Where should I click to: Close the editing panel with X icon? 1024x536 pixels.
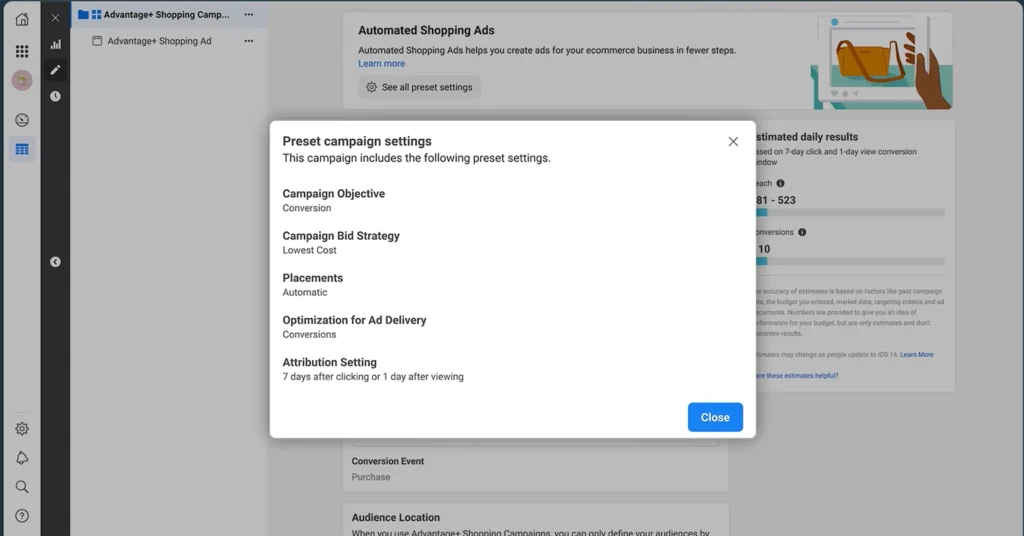point(56,18)
